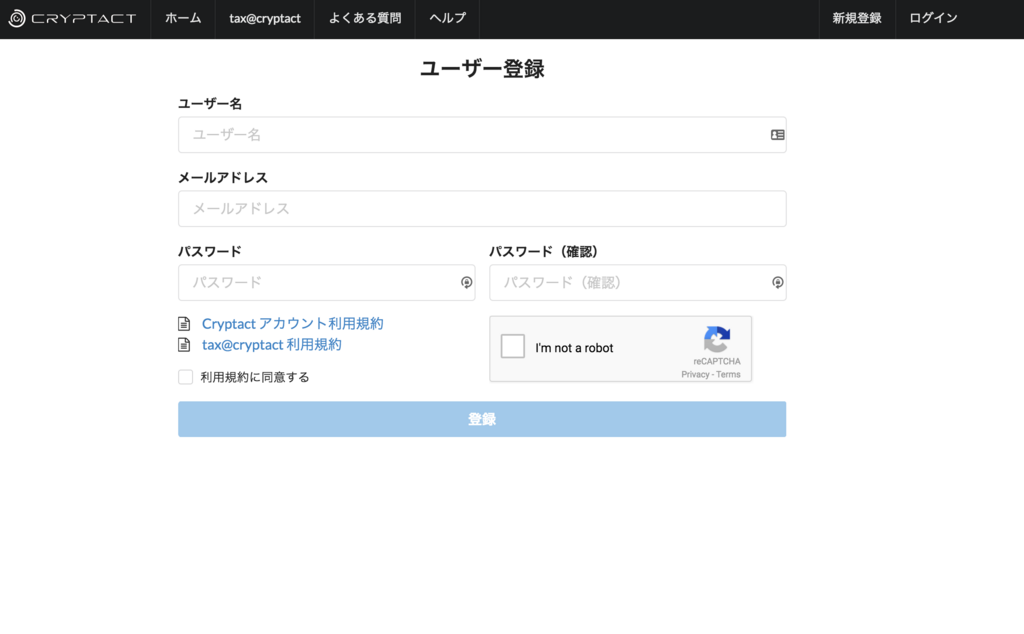1024x634 pixels.
Task: Click document icon beside tax@cryptact 利用規約
Action: click(x=184, y=344)
